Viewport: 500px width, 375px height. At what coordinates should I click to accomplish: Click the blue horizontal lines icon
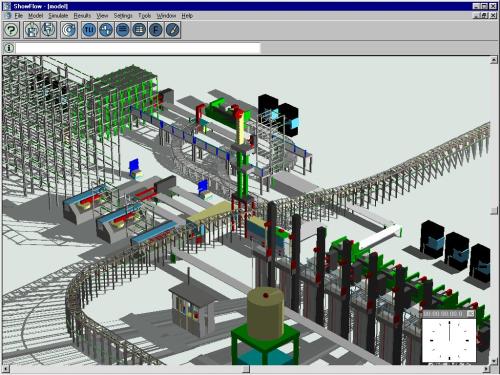[x=123, y=30]
